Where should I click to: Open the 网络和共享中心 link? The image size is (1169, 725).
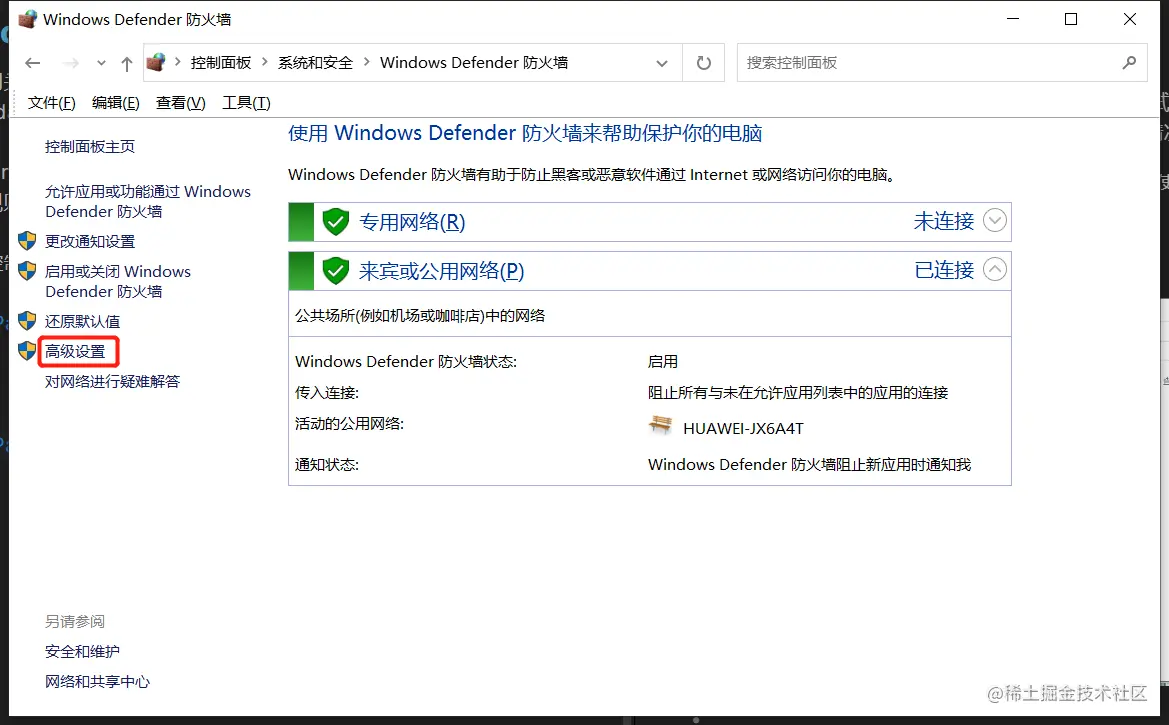pyautogui.click(x=96, y=681)
